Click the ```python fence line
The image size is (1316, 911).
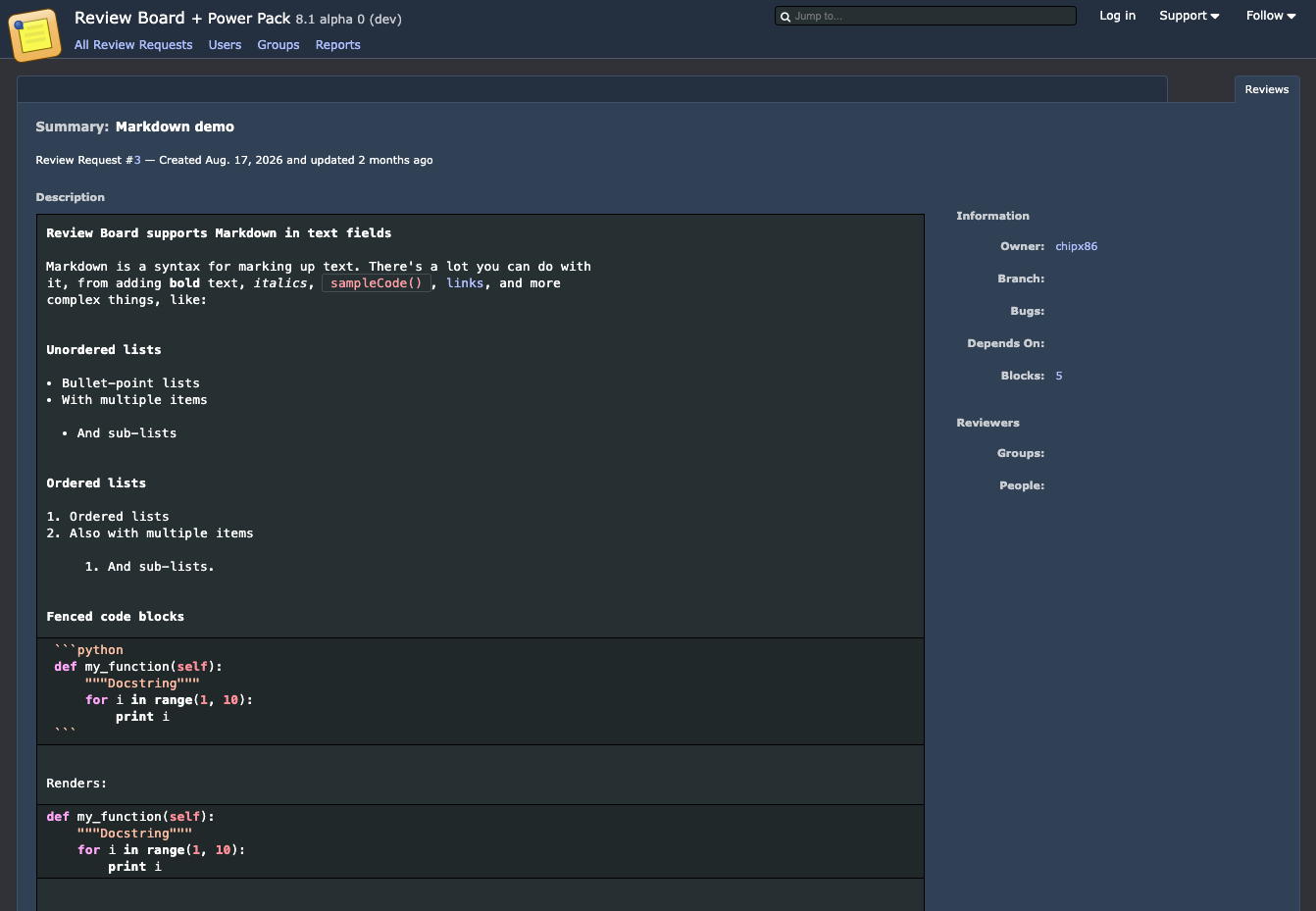(89, 650)
